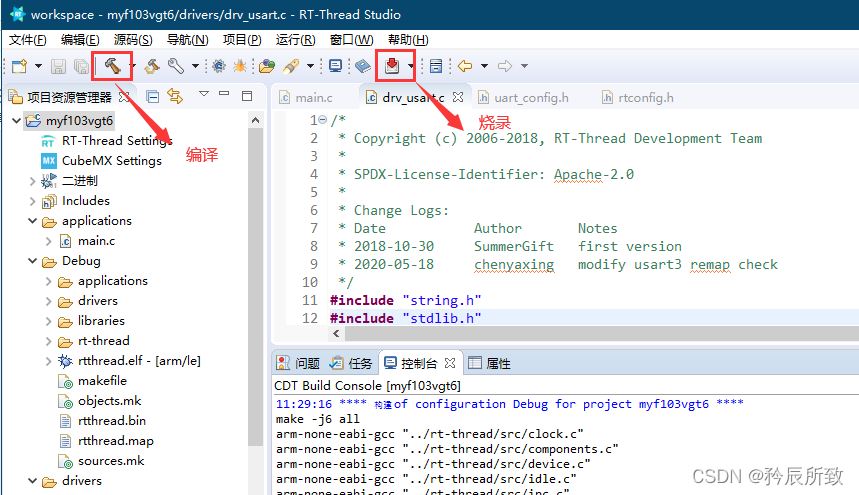
Task: Collapse the myf103vgt6 project node
Action: (16, 120)
